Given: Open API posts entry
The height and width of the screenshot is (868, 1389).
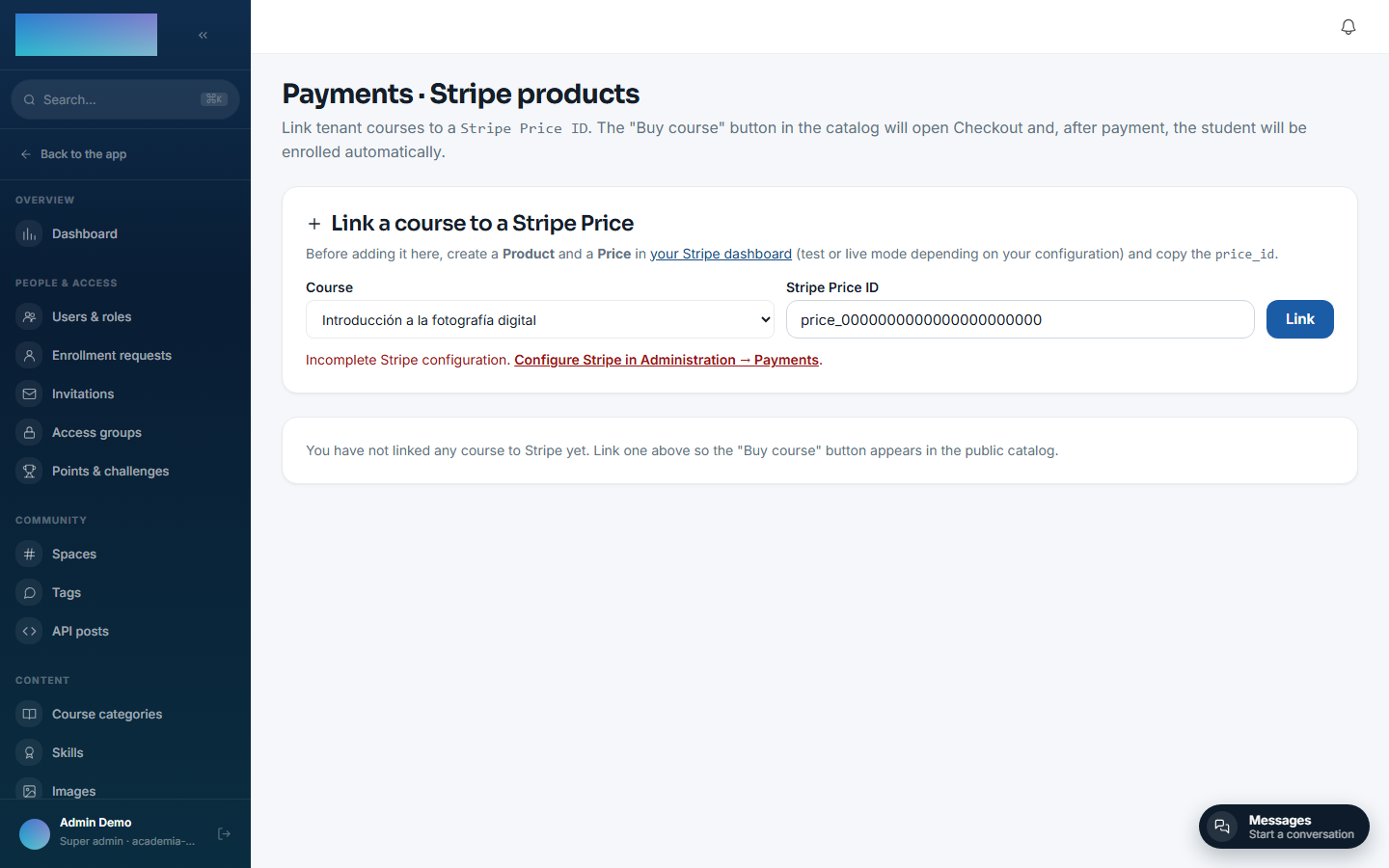Looking at the screenshot, I should coord(125,632).
